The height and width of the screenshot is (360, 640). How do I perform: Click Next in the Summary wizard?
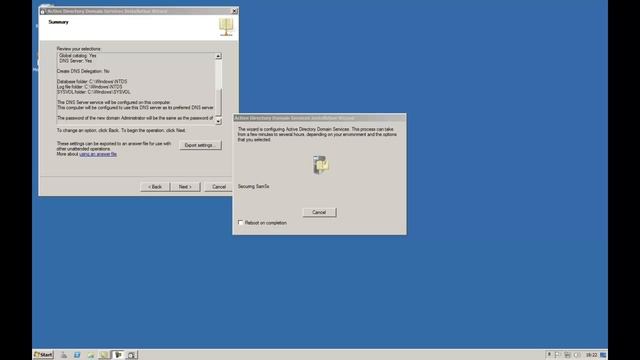tap(185, 187)
